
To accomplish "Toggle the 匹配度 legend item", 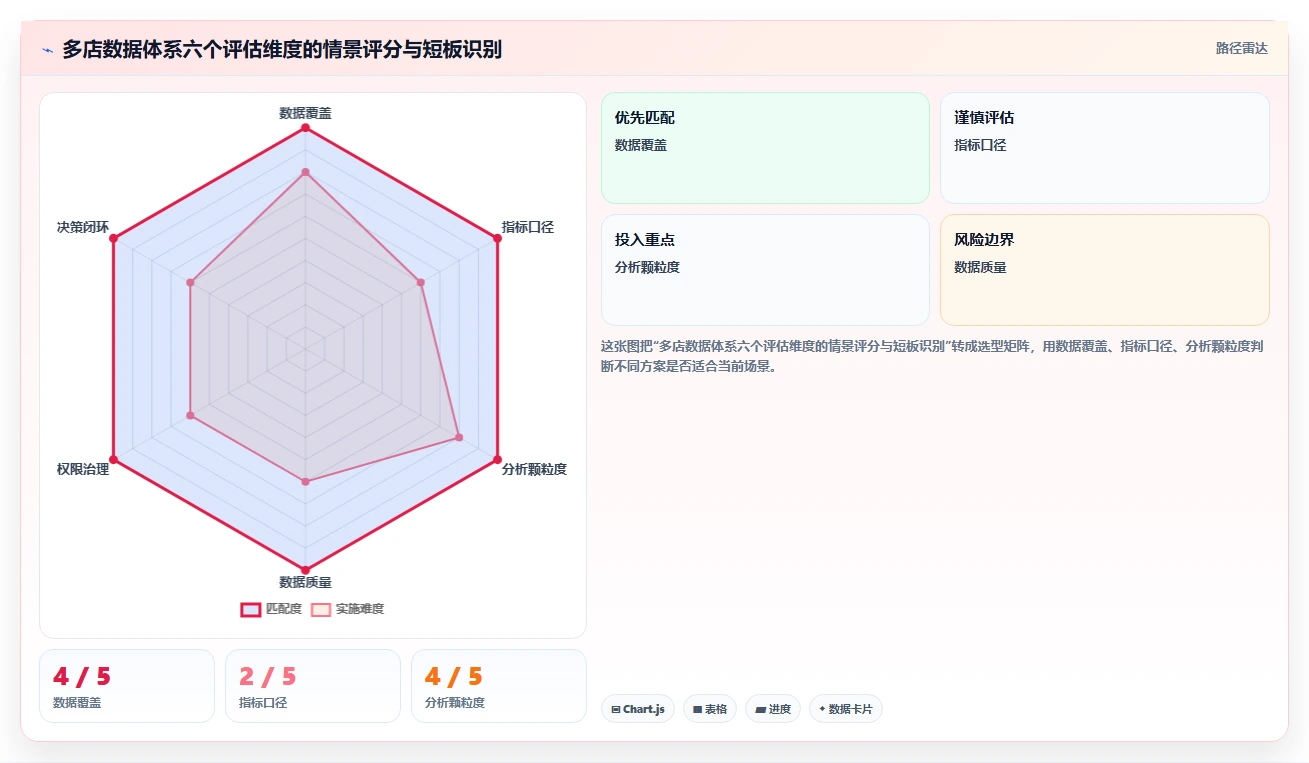I will point(271,609).
